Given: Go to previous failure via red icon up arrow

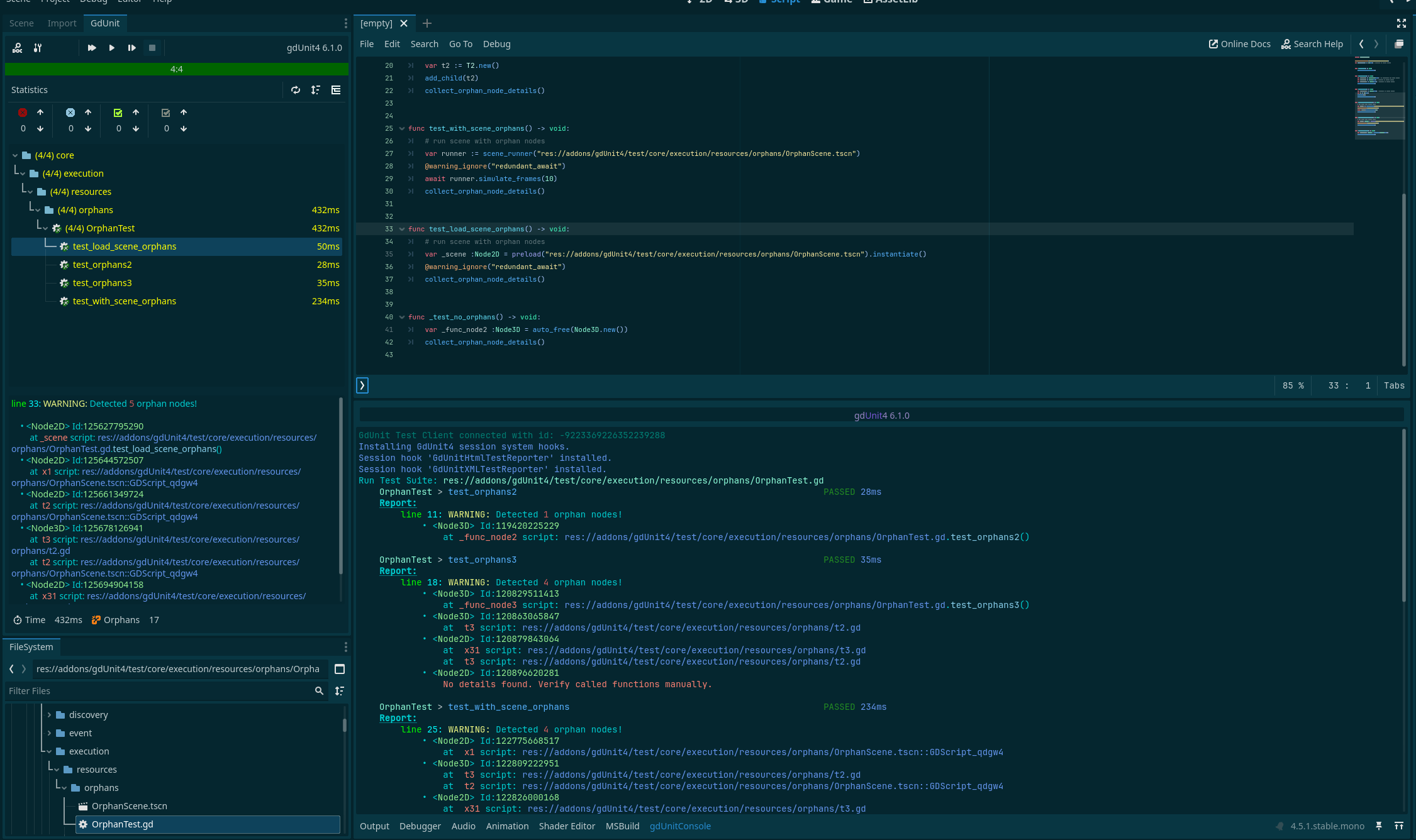Looking at the screenshot, I should click(x=40, y=113).
